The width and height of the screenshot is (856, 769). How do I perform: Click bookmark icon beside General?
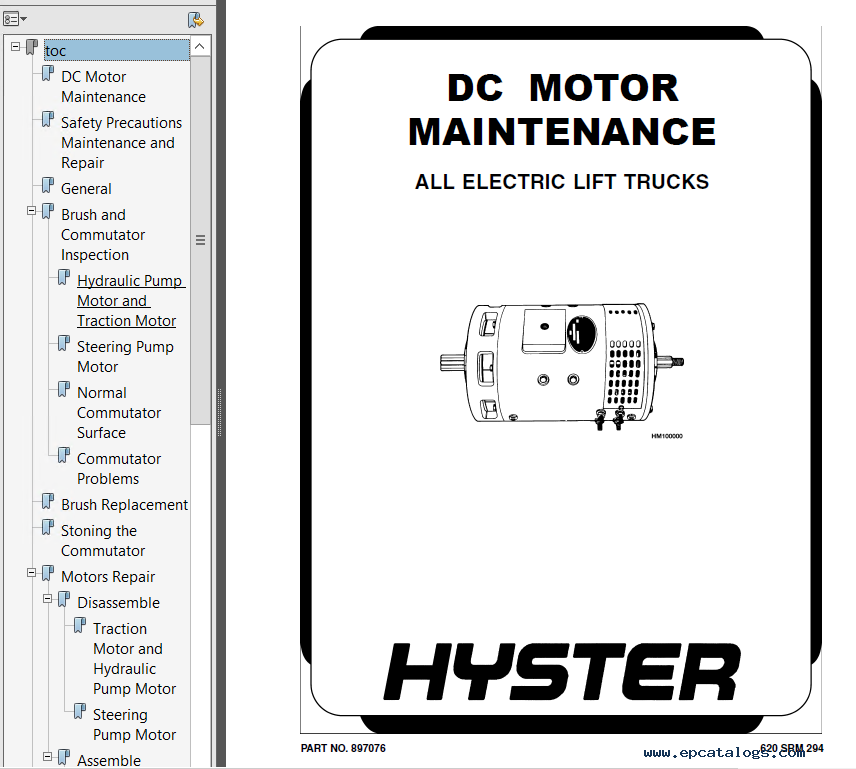[48, 185]
